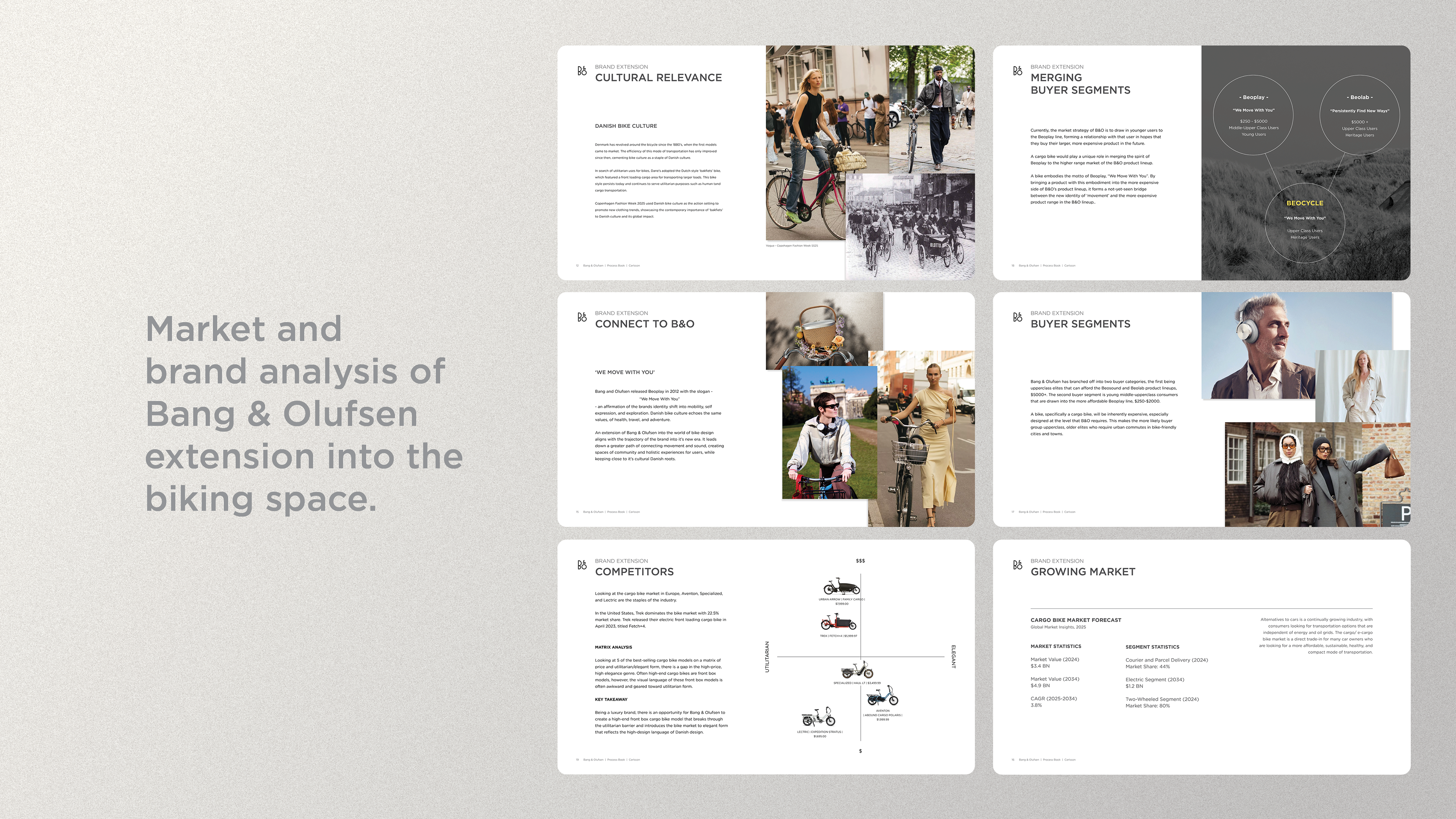
Task: Click the B&O logo on Merging Buyer Segments slide
Action: (1017, 71)
